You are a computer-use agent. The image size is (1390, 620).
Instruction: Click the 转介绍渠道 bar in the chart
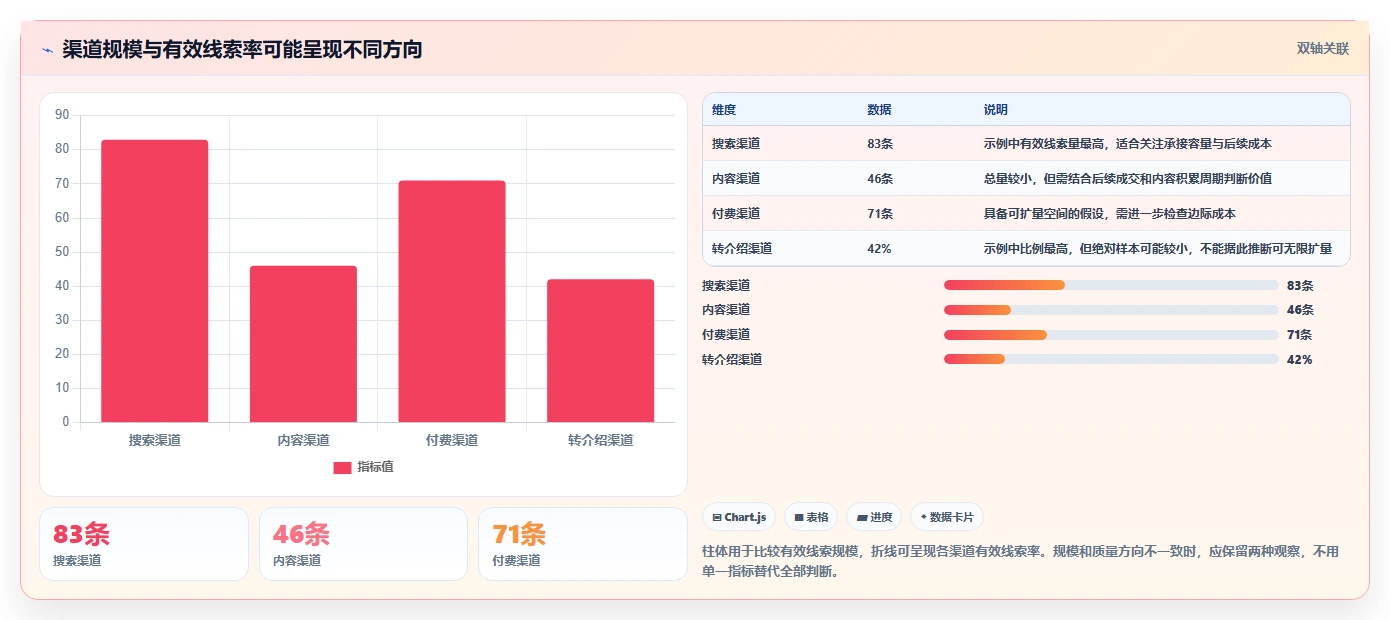pyautogui.click(x=600, y=351)
